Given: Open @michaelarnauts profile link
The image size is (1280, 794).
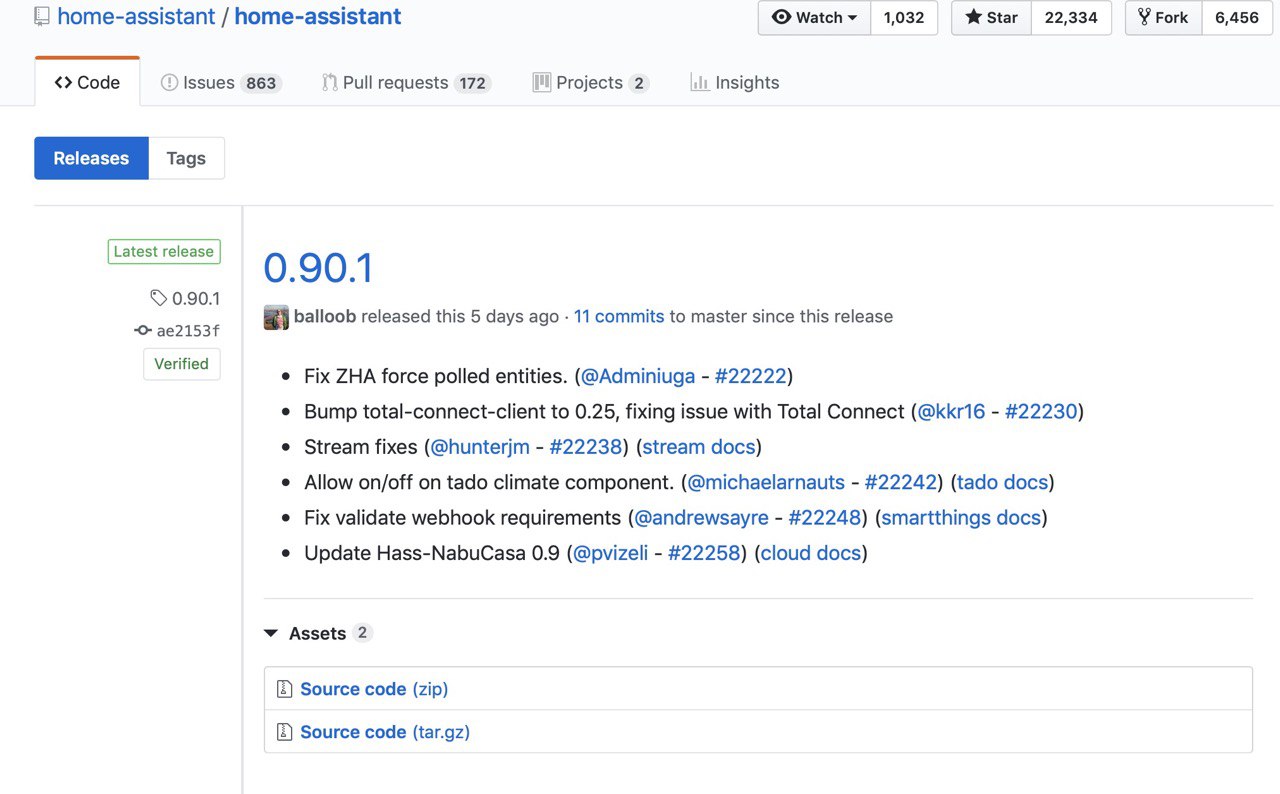Looking at the screenshot, I should click(x=767, y=482).
